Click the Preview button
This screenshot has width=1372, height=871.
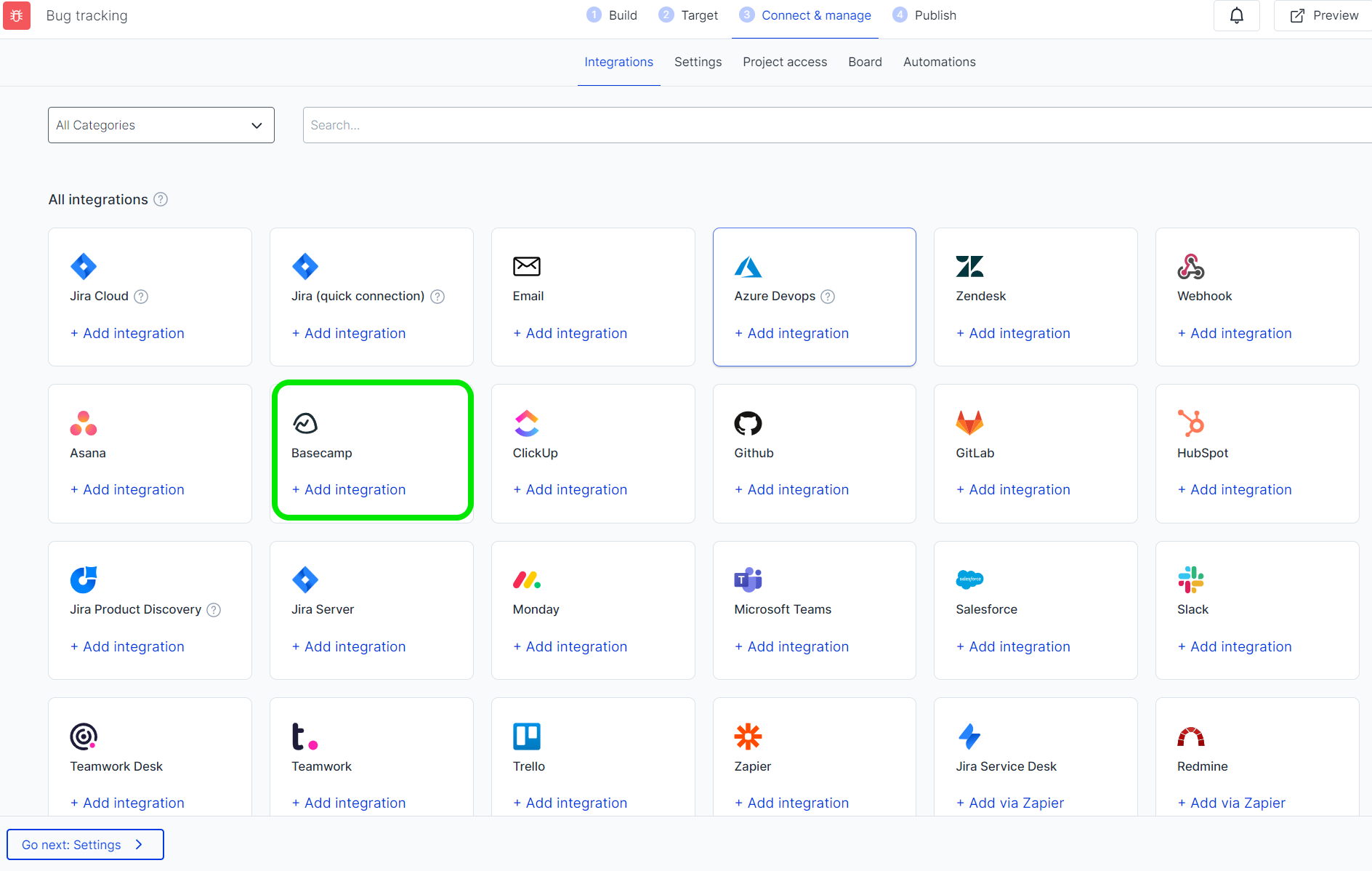1323,15
